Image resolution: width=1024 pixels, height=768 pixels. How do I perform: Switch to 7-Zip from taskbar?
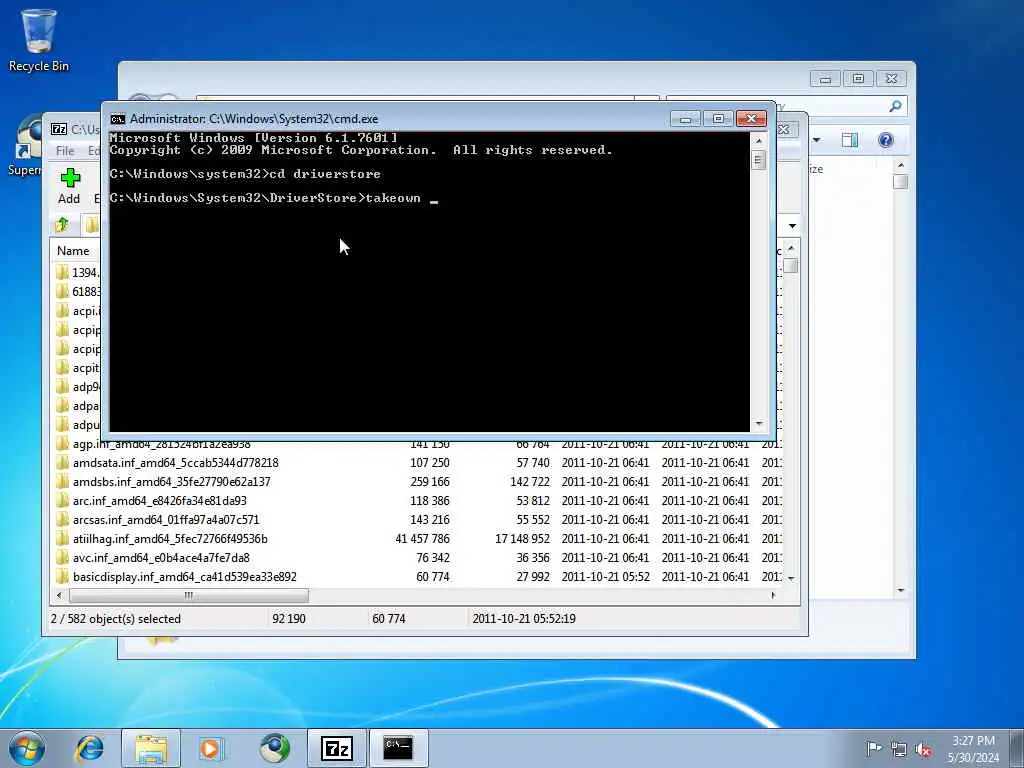[337, 748]
